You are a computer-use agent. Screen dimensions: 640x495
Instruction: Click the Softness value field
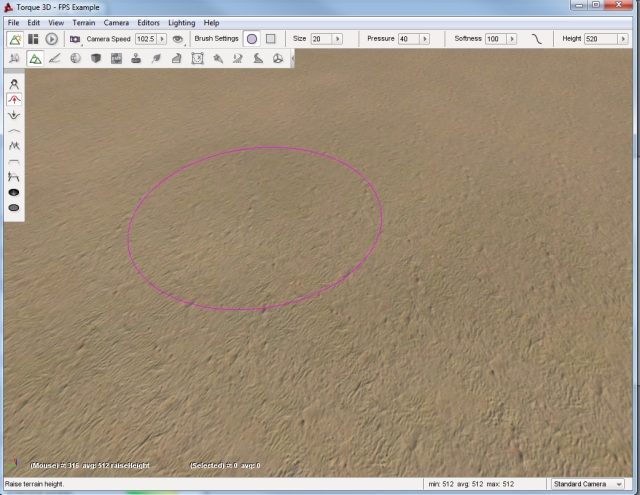point(494,39)
